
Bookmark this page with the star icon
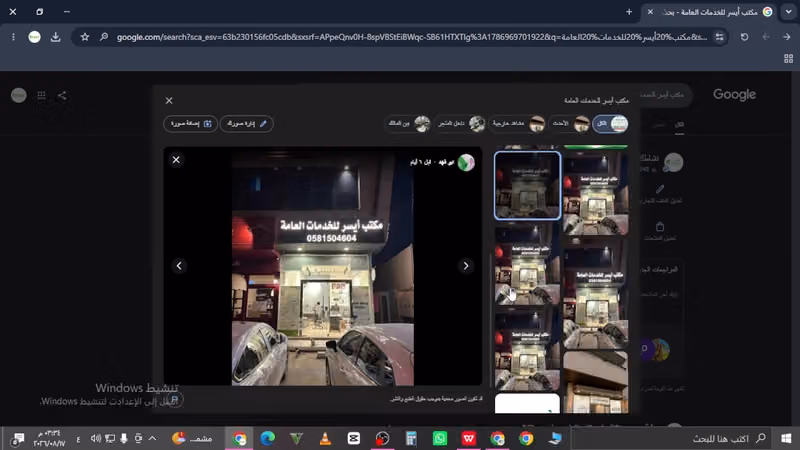[x=85, y=37]
